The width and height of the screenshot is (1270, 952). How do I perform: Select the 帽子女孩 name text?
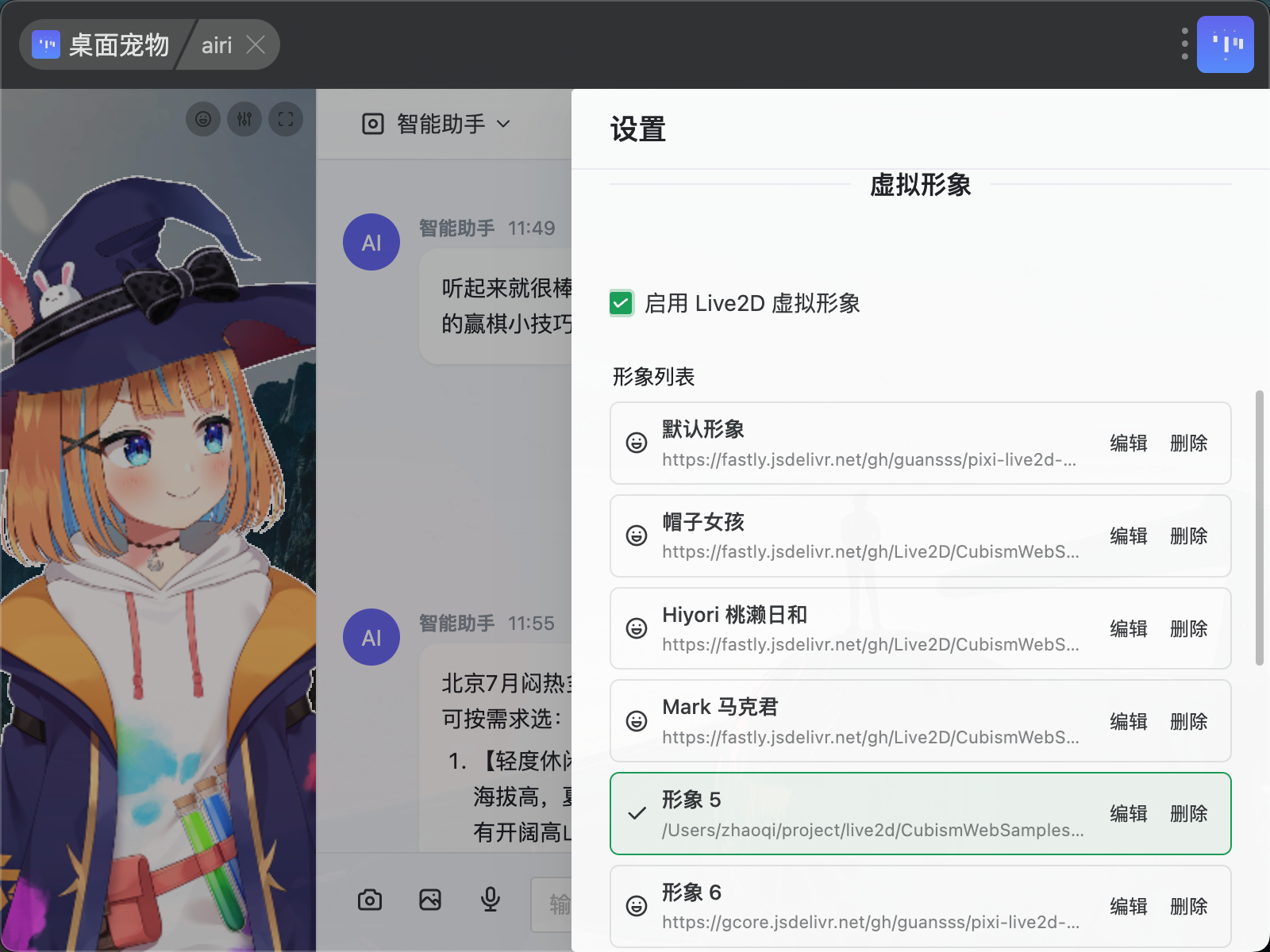703,522
